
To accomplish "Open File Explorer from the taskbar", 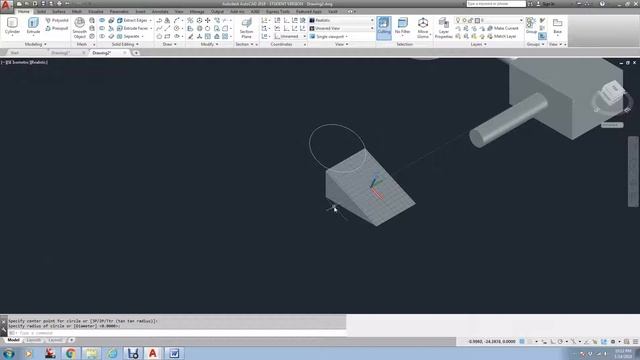I will tap(91, 353).
